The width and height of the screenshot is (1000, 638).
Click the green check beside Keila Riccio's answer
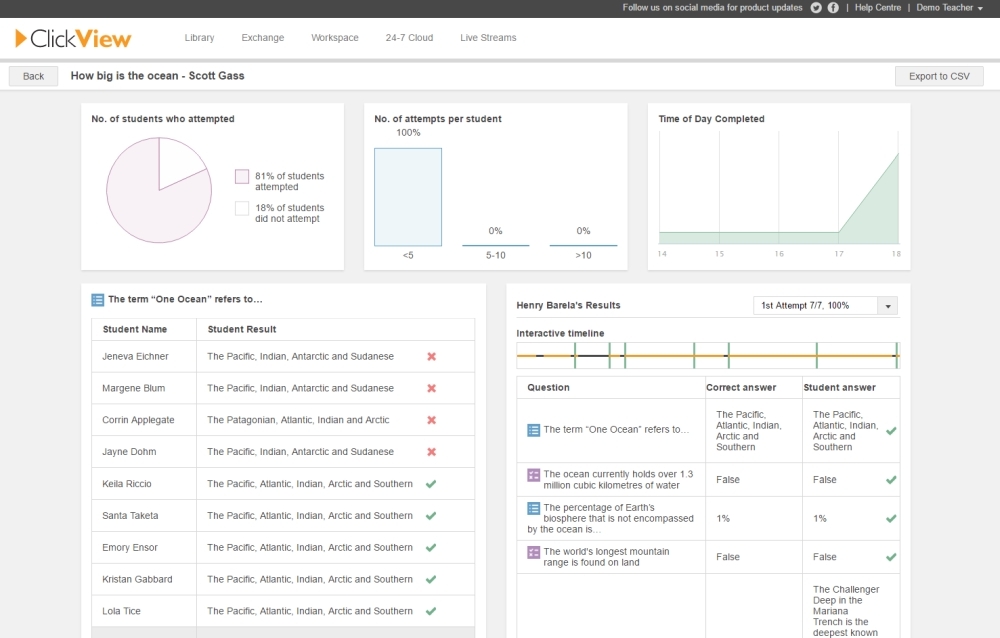[431, 484]
